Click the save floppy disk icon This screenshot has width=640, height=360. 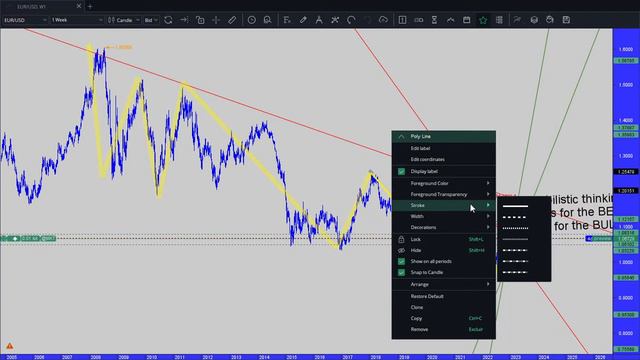pyautogui.click(x=566, y=20)
